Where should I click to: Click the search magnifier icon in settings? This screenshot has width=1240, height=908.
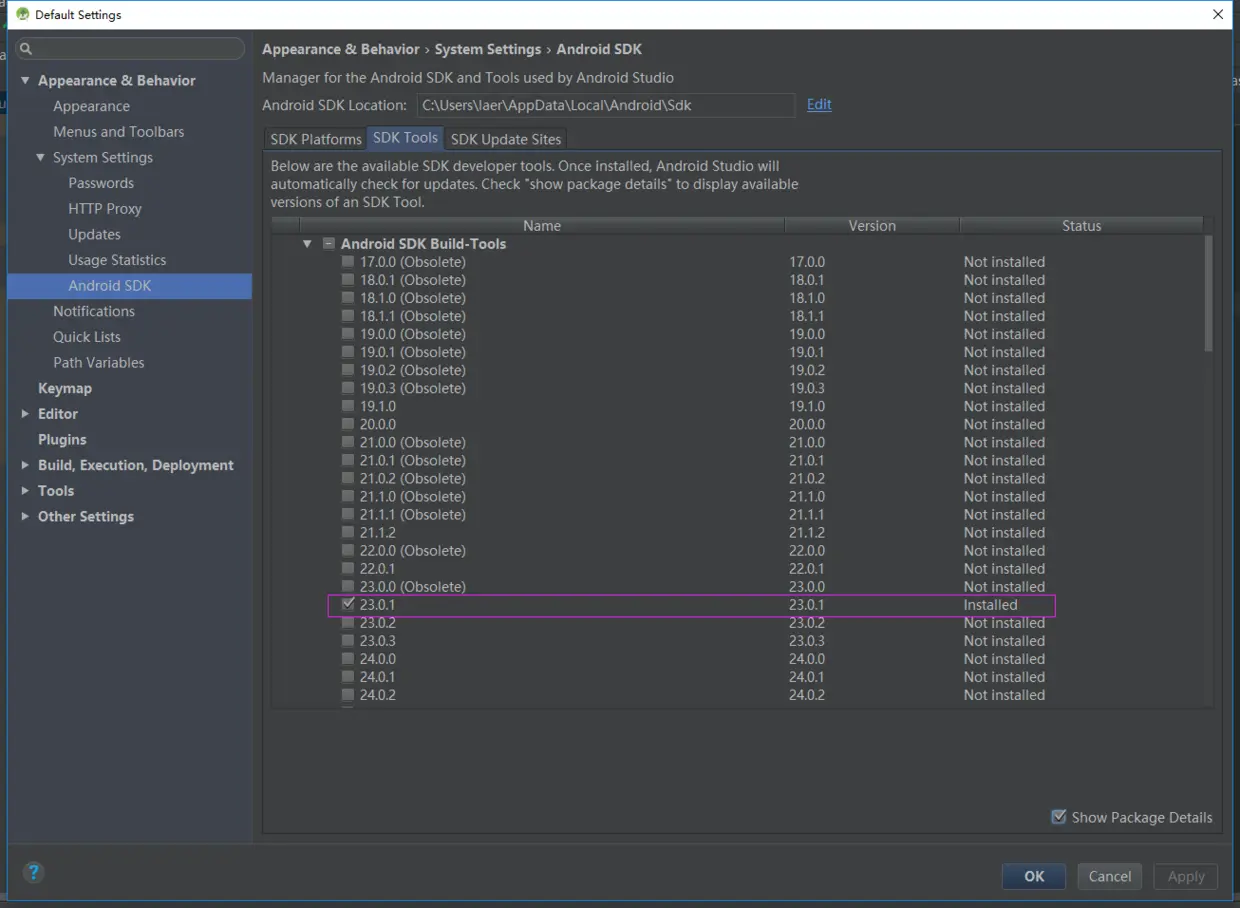(x=26, y=48)
